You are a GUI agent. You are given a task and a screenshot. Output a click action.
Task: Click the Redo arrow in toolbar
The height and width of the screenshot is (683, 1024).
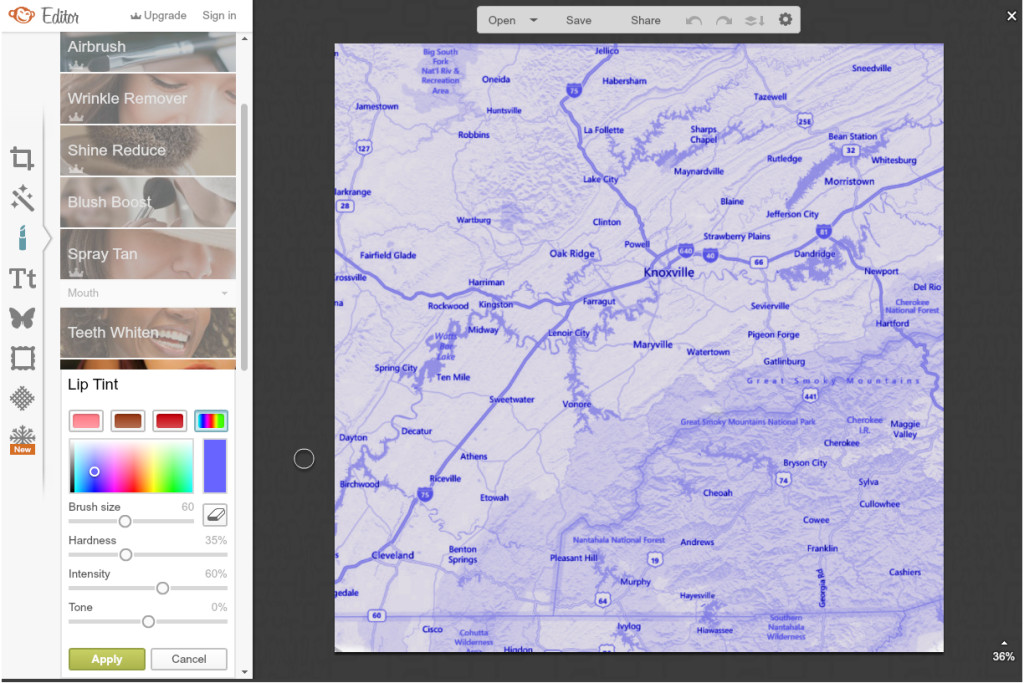[x=724, y=20]
